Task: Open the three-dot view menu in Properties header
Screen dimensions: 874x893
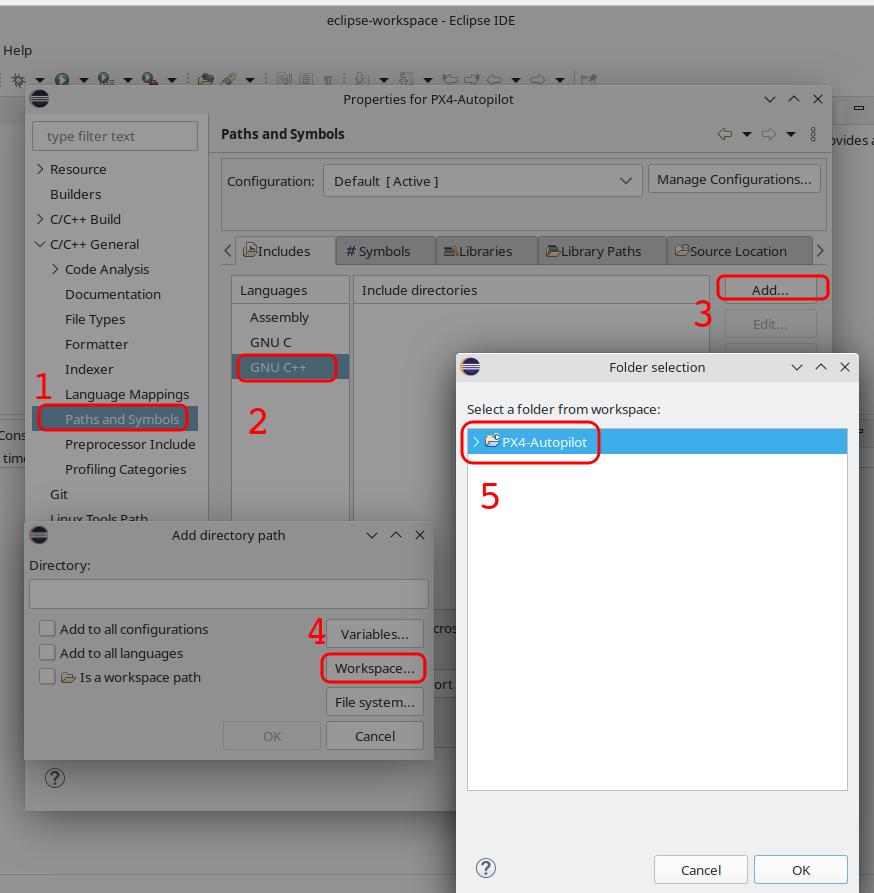Action: click(x=813, y=134)
